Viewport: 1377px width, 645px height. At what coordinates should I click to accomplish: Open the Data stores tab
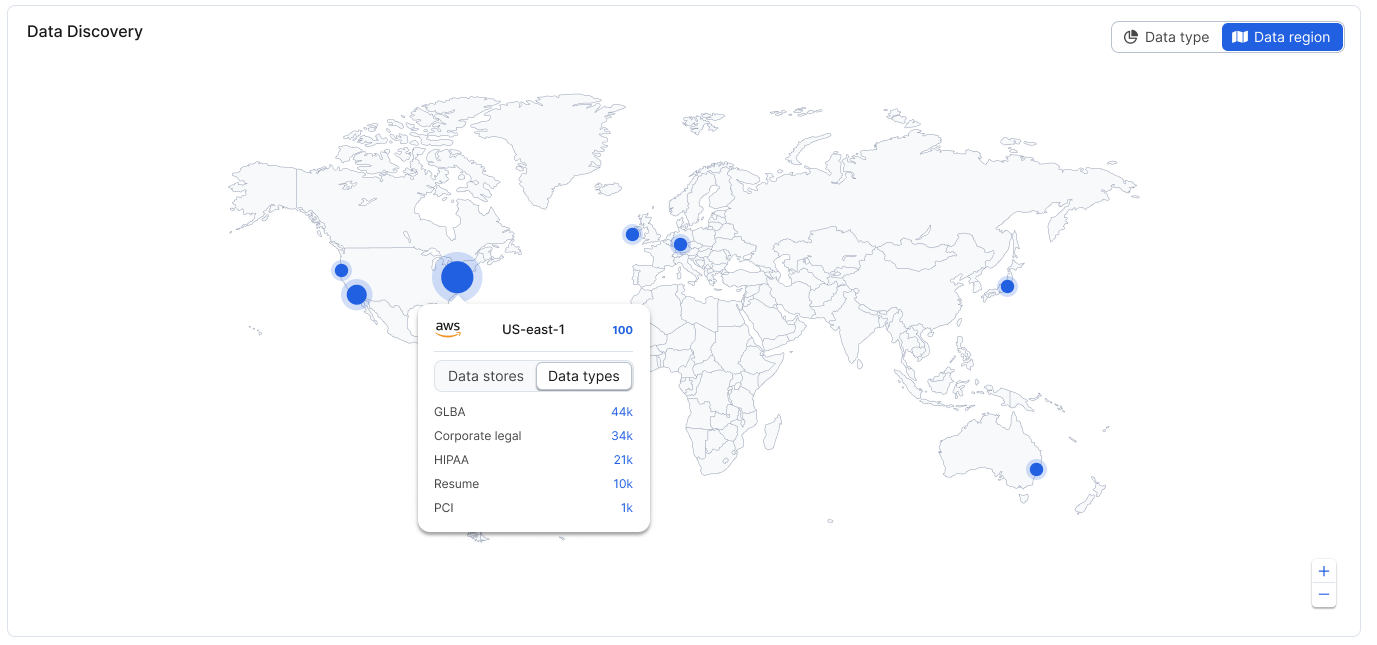tap(486, 376)
